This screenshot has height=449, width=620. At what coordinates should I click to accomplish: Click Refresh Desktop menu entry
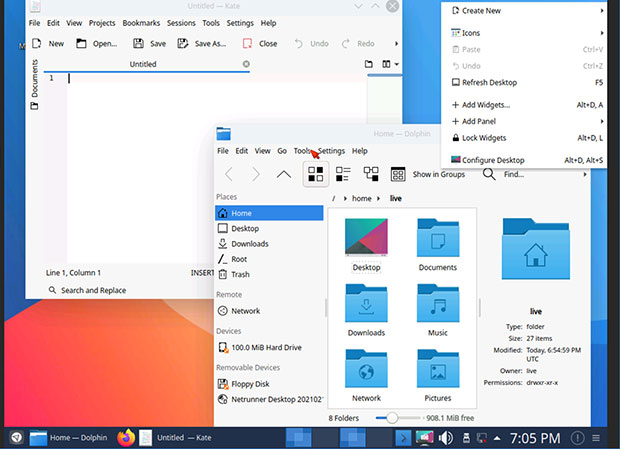(x=525, y=82)
